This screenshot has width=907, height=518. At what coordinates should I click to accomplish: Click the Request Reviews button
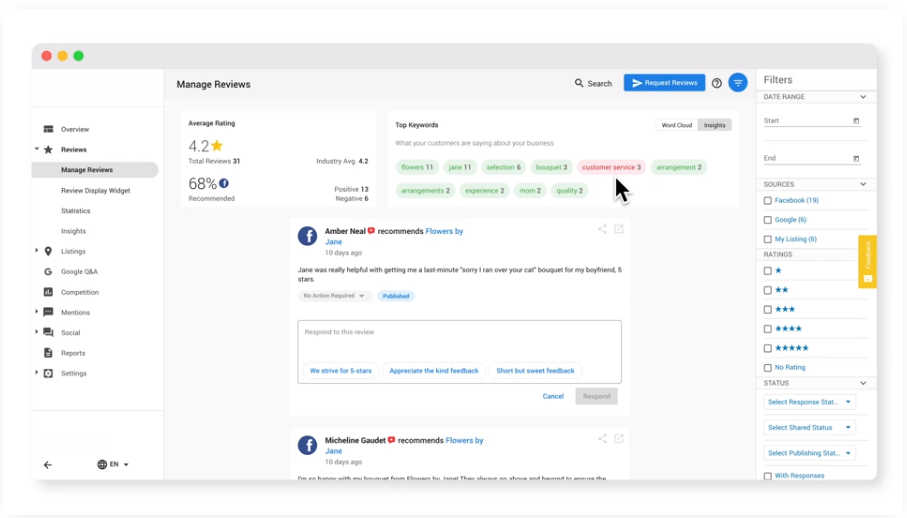click(664, 83)
